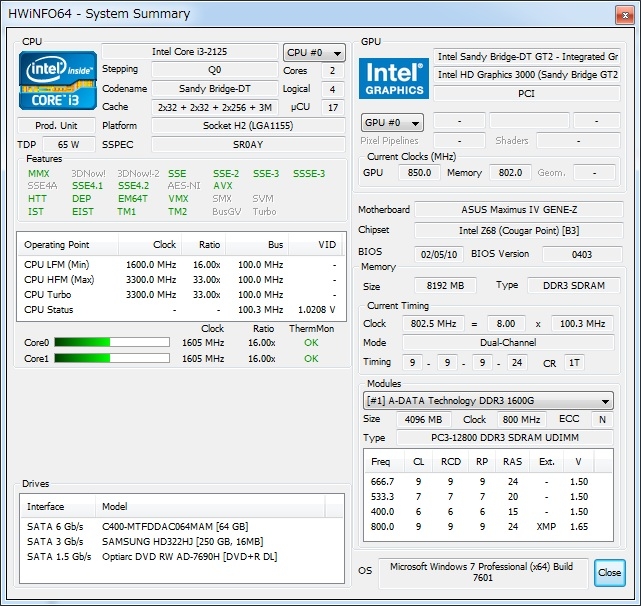Click the GPU clock 850.0 field
Image resolution: width=641 pixels, height=606 pixels.
click(419, 173)
